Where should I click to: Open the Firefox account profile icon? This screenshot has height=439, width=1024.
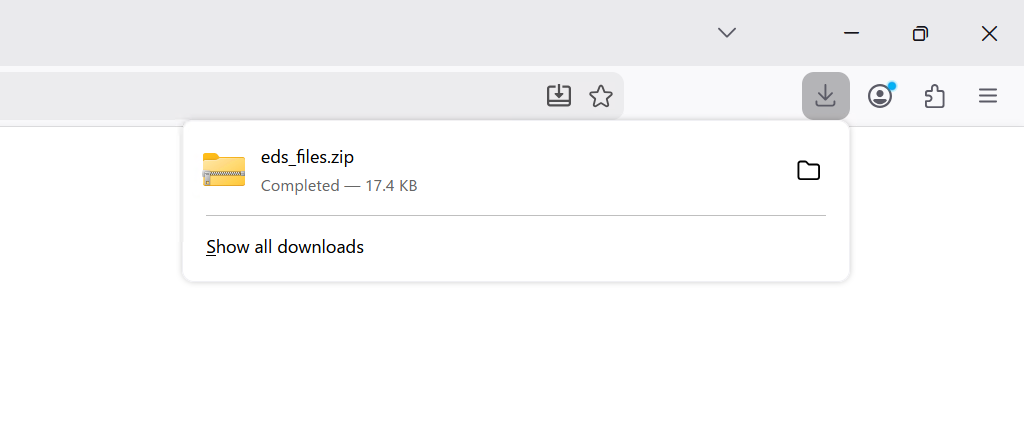point(880,96)
